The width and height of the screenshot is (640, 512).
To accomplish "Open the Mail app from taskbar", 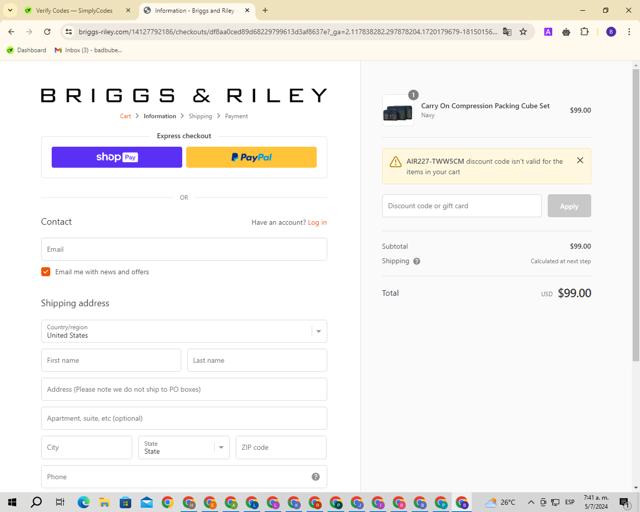I will (147, 502).
